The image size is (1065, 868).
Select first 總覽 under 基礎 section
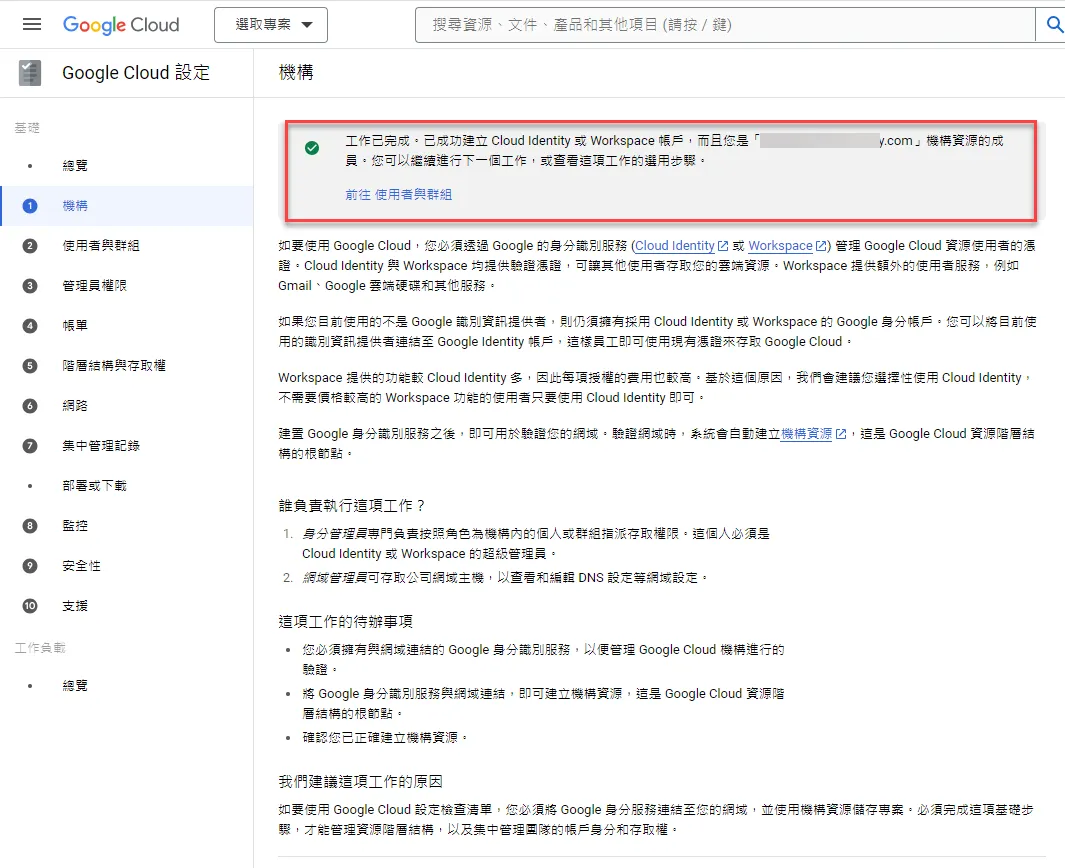tap(75, 166)
